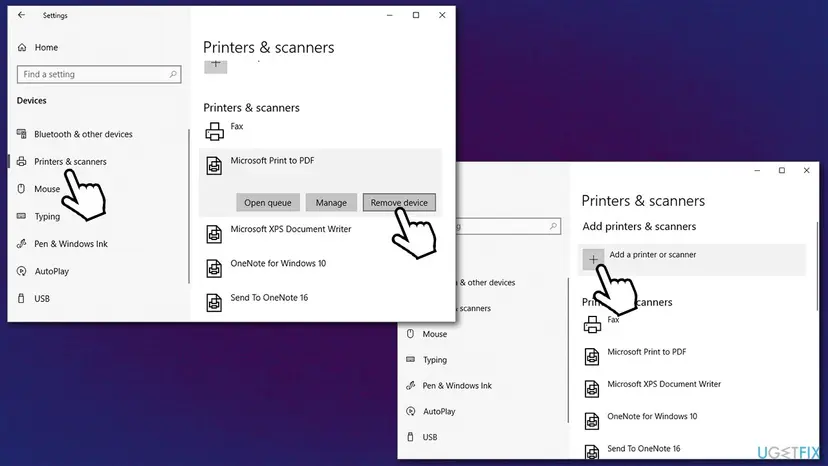The image size is (828, 466).
Task: Go to Home in the front Settings window
Action: click(x=46, y=48)
